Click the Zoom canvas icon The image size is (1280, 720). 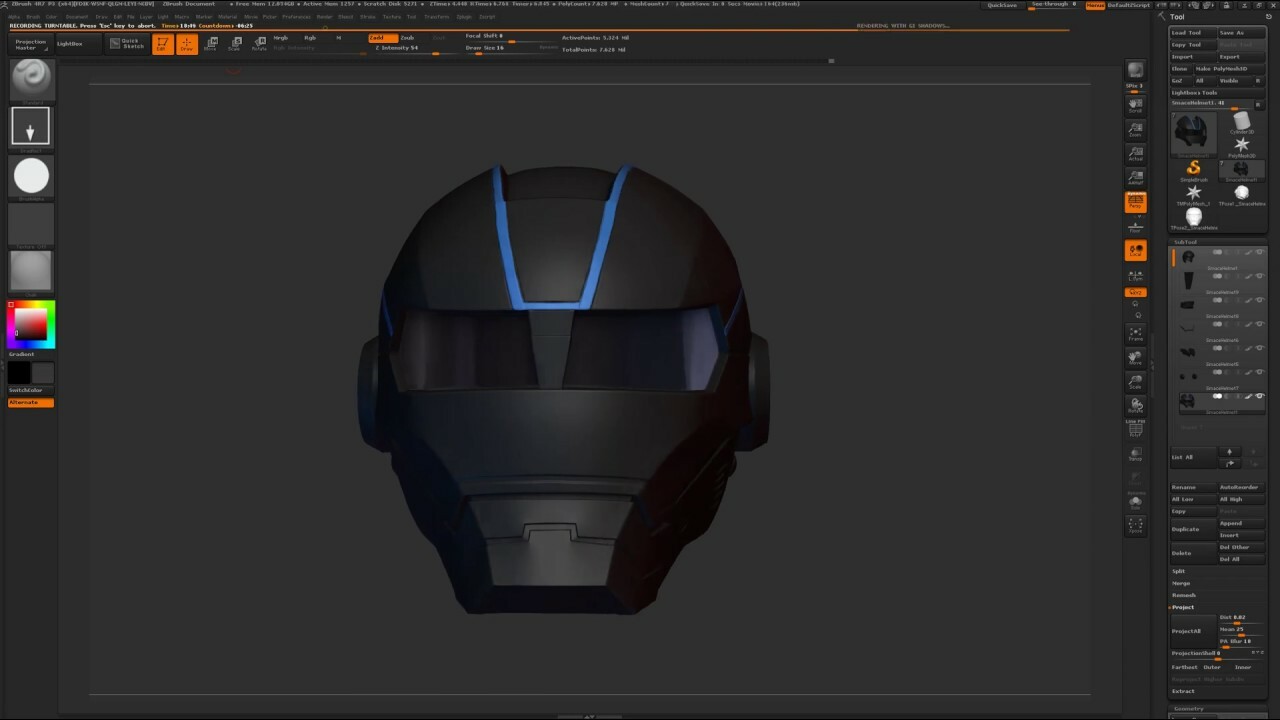click(x=1135, y=129)
